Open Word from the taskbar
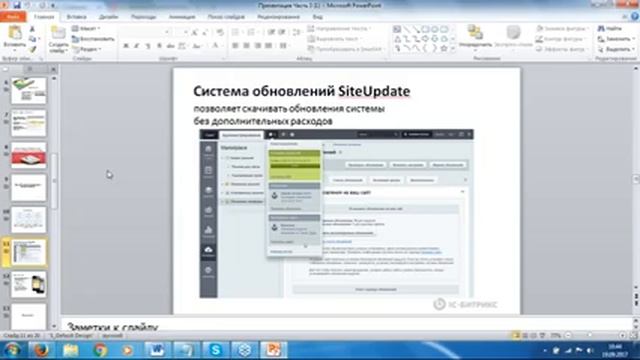 point(157,350)
